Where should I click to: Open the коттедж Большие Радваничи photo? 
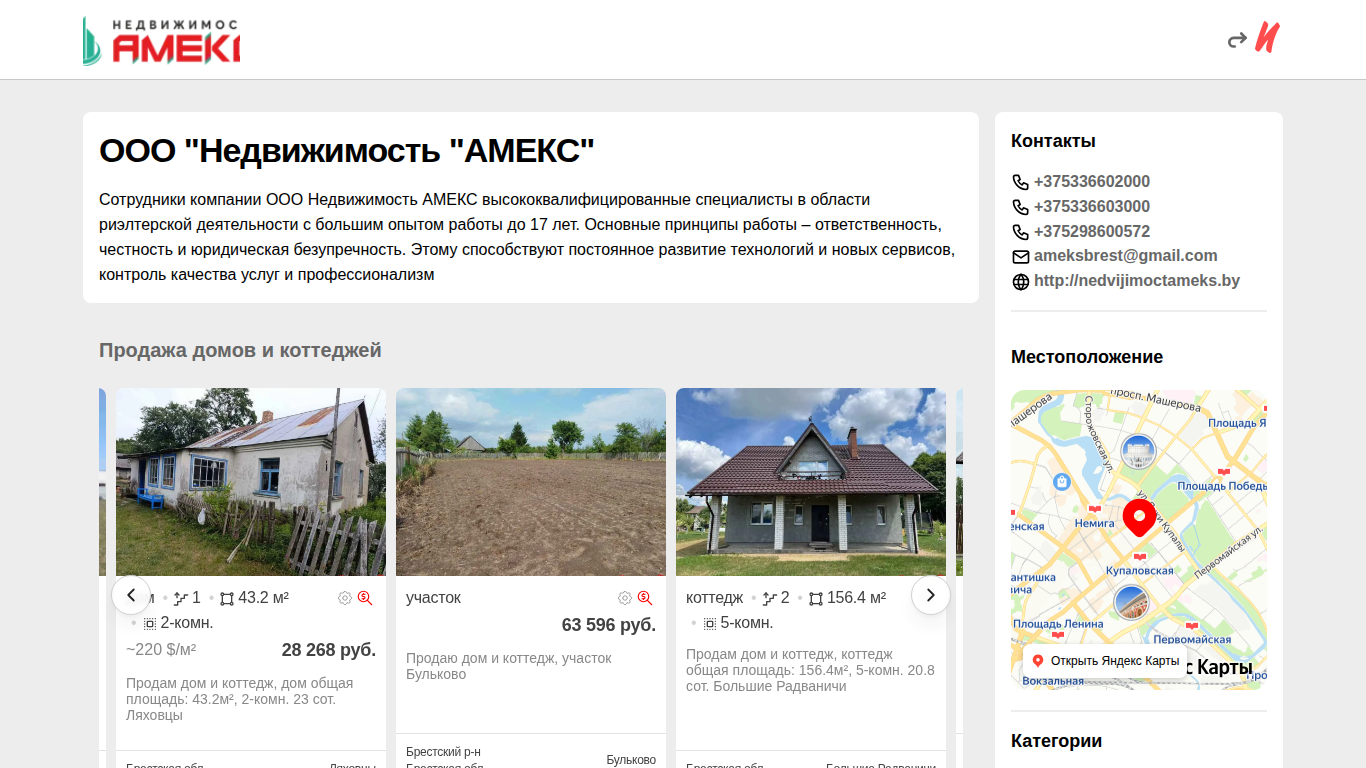coord(811,482)
